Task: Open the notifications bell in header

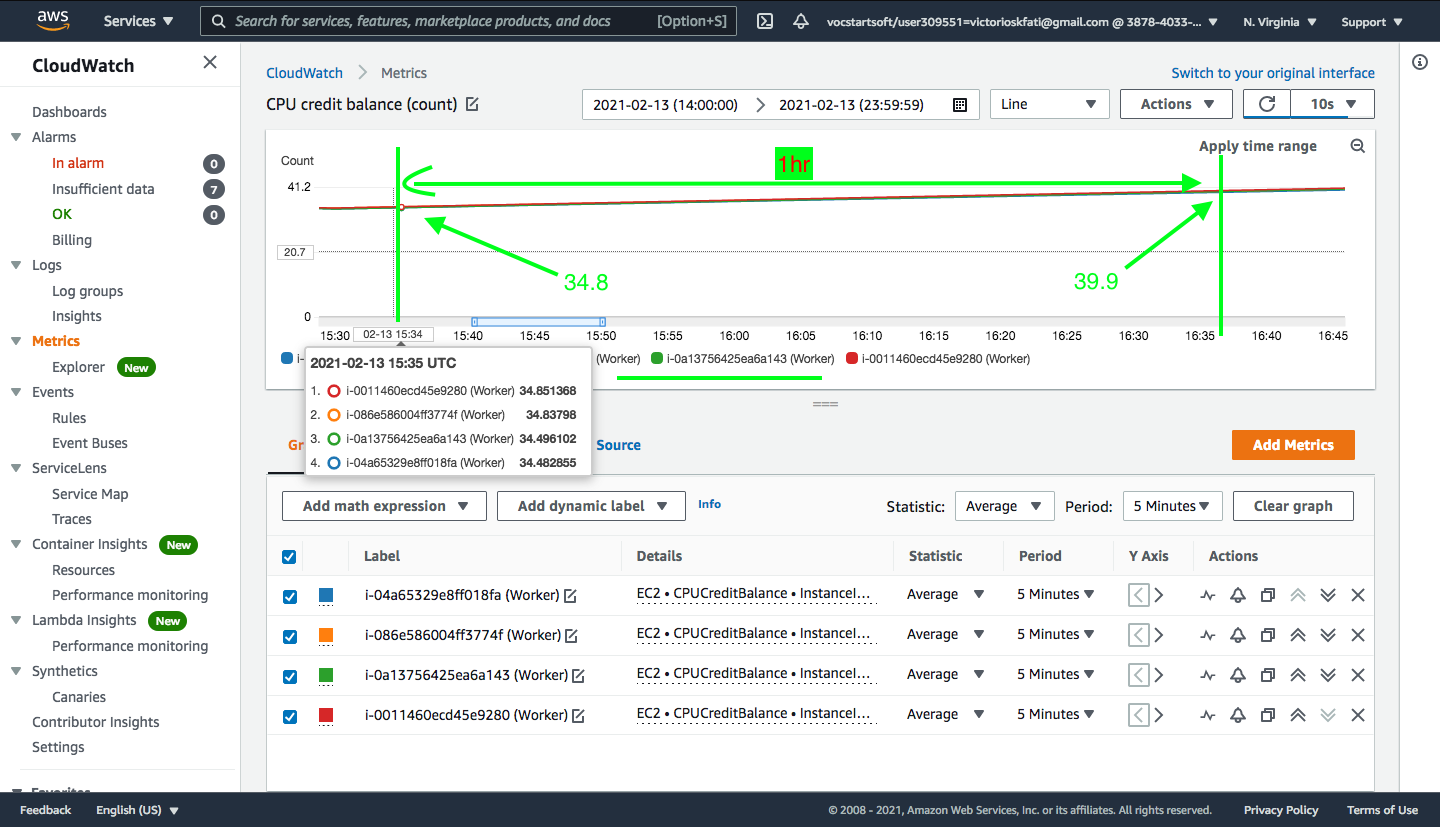Action: coord(800,21)
